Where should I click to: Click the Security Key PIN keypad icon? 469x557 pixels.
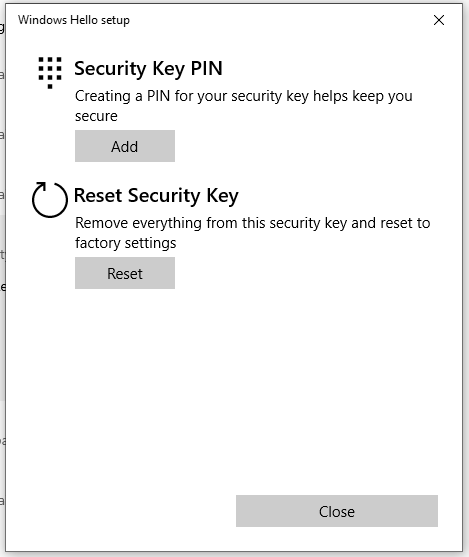(x=50, y=72)
